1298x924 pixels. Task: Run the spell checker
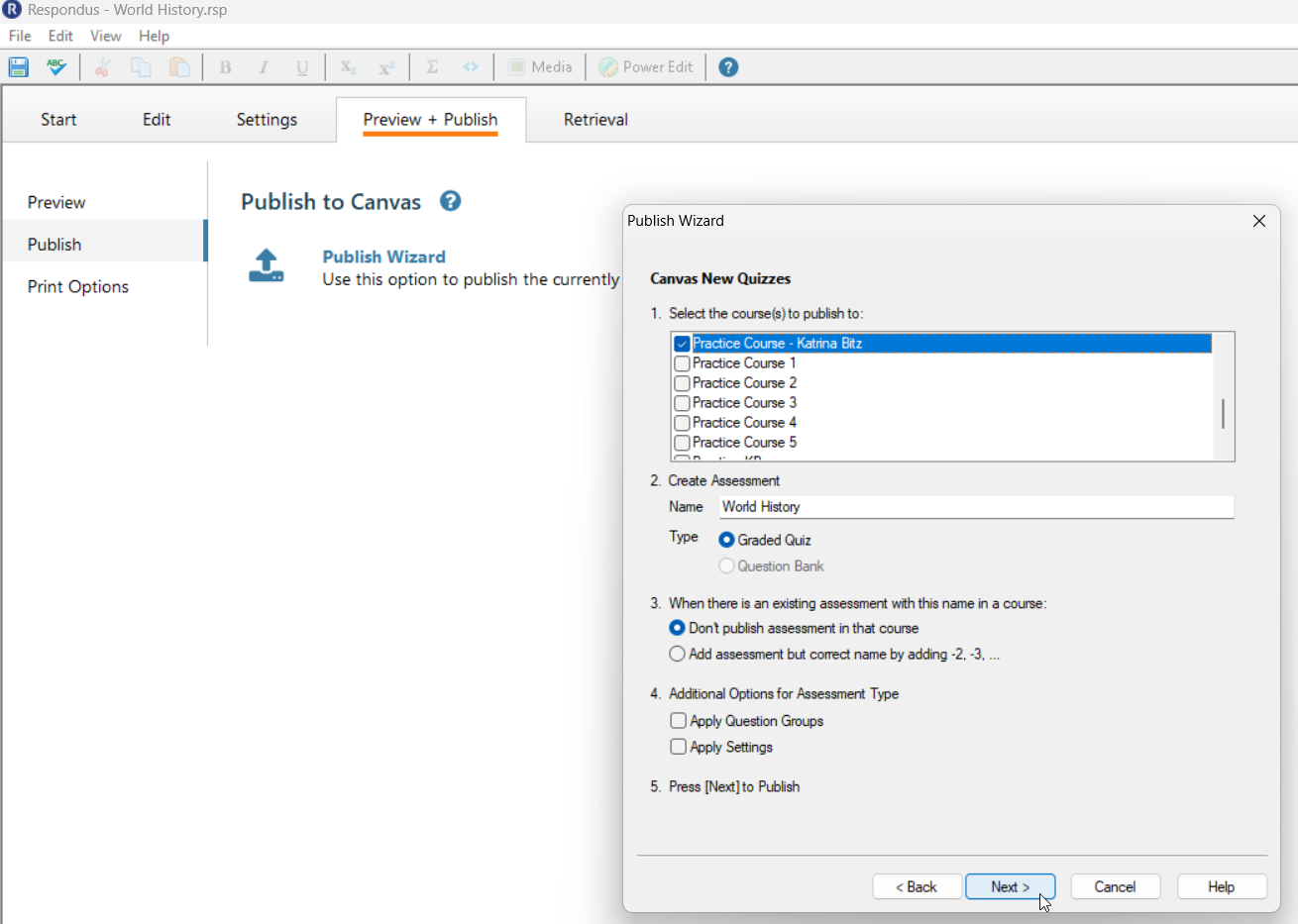tap(55, 66)
